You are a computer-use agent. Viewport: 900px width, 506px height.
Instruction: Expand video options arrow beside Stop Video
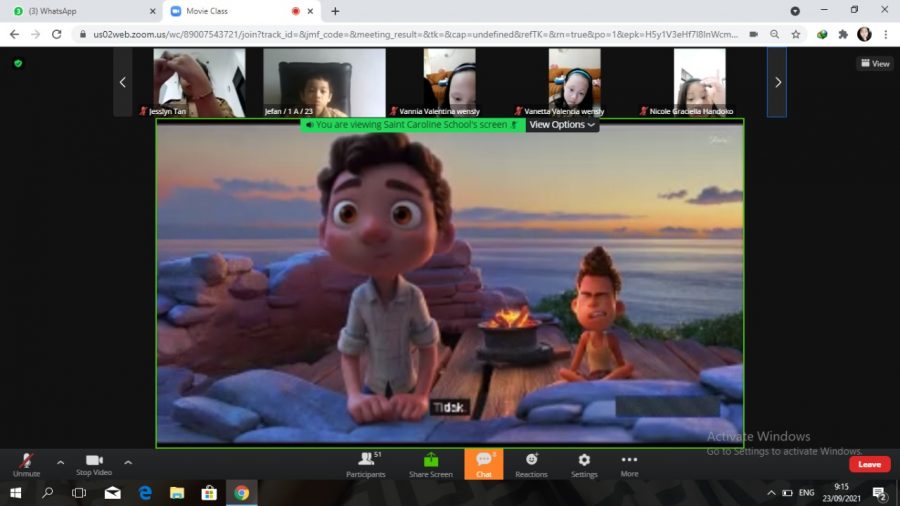point(128,462)
